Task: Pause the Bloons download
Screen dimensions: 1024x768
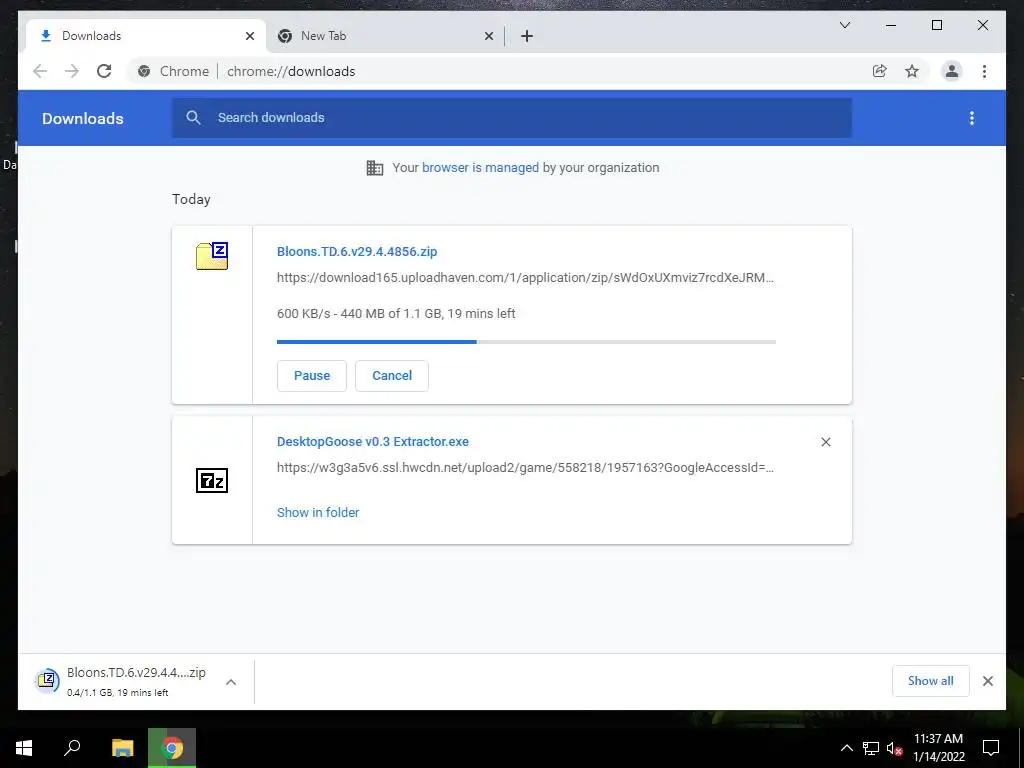Action: tap(312, 376)
